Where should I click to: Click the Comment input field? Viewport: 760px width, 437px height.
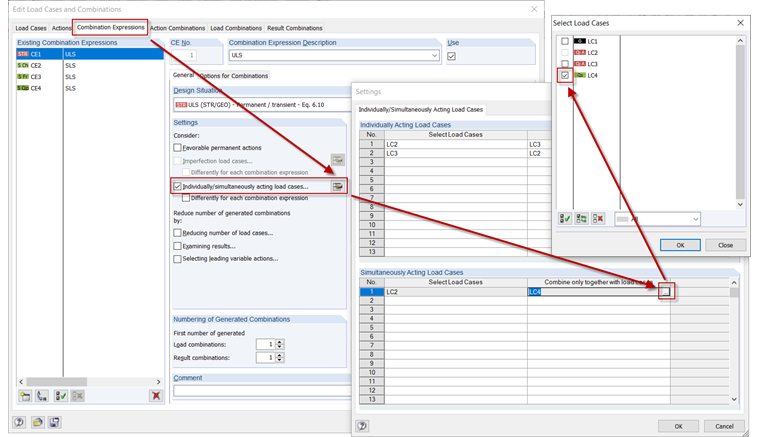(262, 390)
